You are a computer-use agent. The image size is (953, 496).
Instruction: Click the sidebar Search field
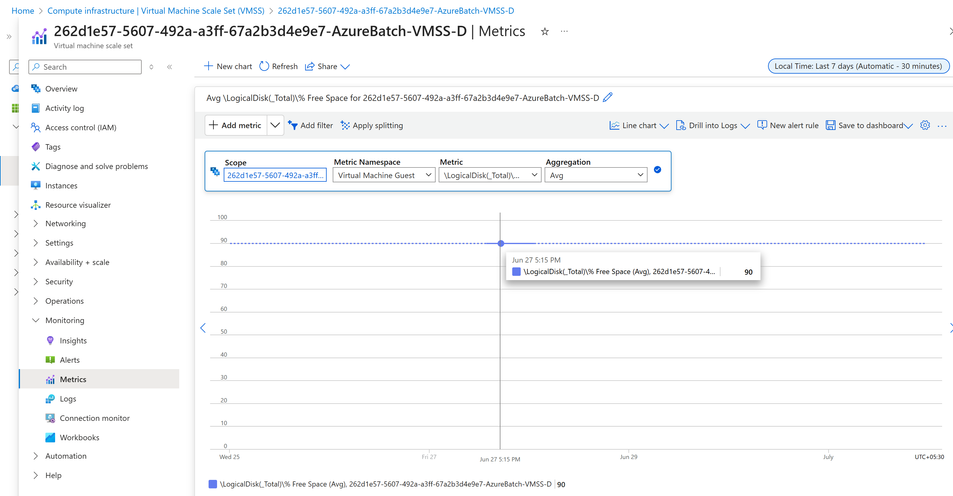tap(84, 67)
